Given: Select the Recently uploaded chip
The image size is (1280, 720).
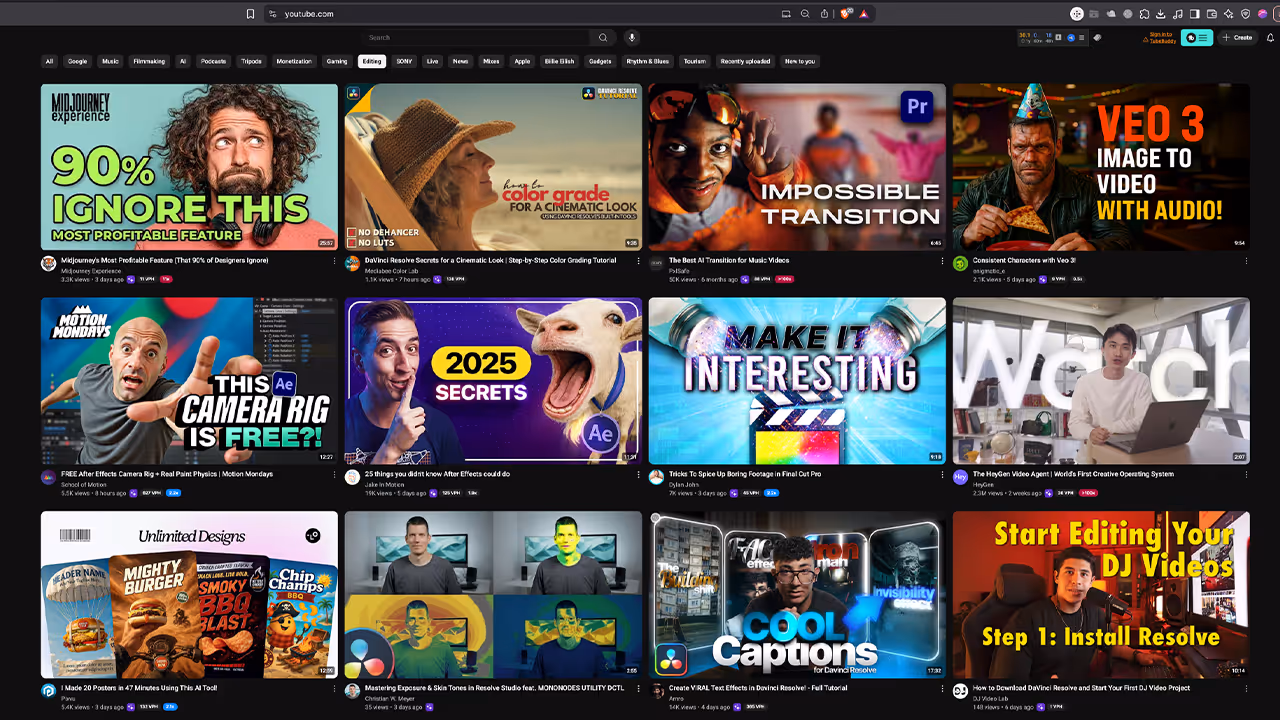Looking at the screenshot, I should (x=745, y=61).
